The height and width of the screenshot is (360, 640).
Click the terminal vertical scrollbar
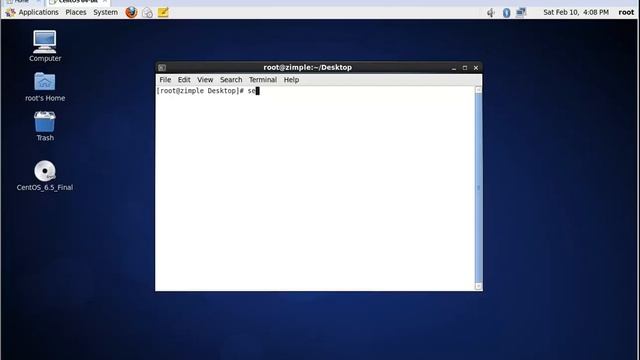point(478,188)
